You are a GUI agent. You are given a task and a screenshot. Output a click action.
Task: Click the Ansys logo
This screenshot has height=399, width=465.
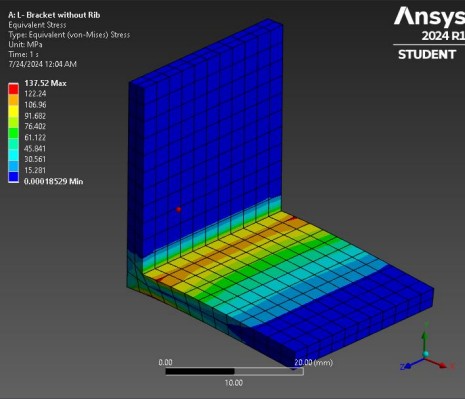(429, 17)
